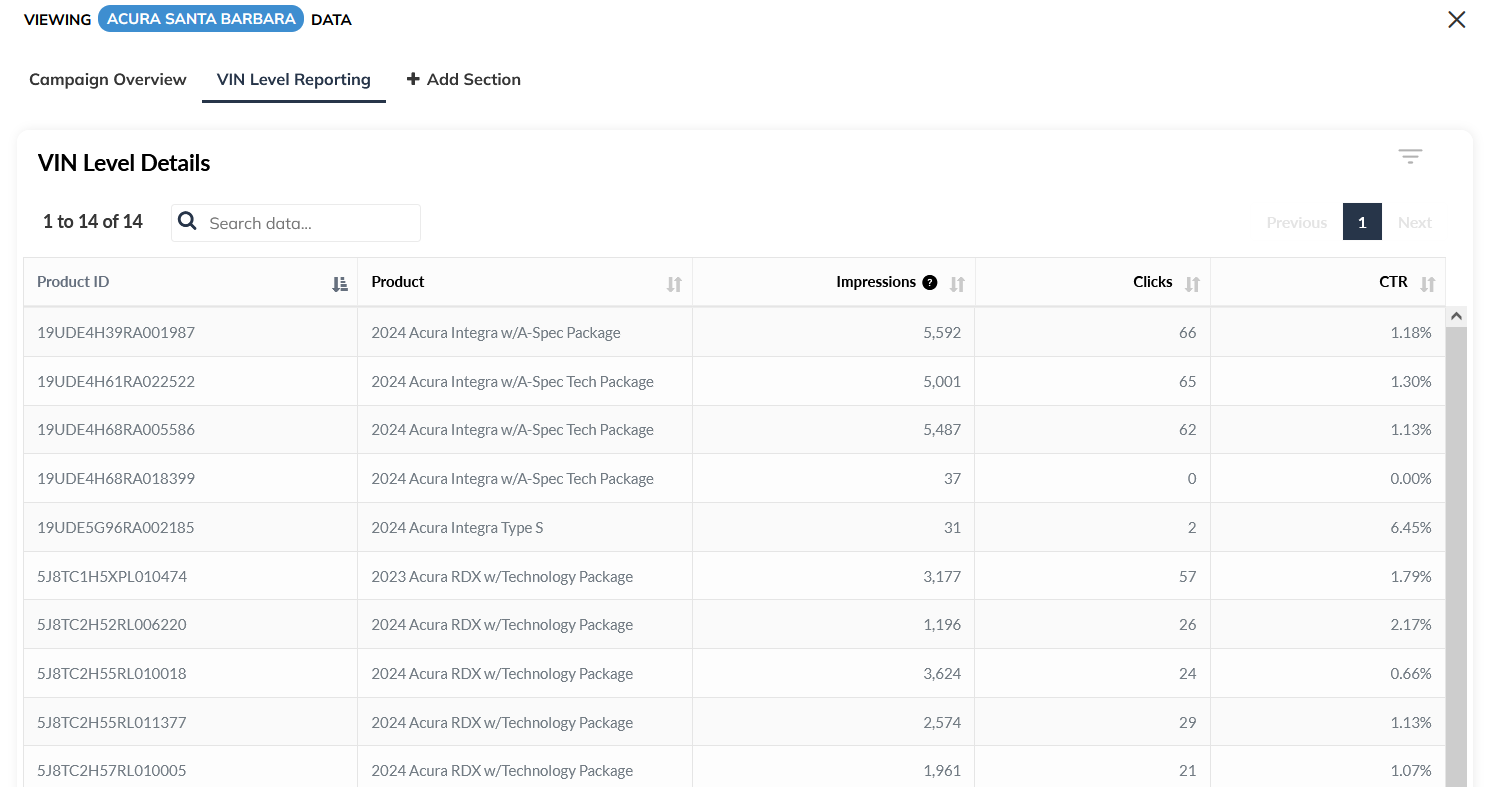Focus the Search data input field
The image size is (1497, 787).
pos(310,223)
